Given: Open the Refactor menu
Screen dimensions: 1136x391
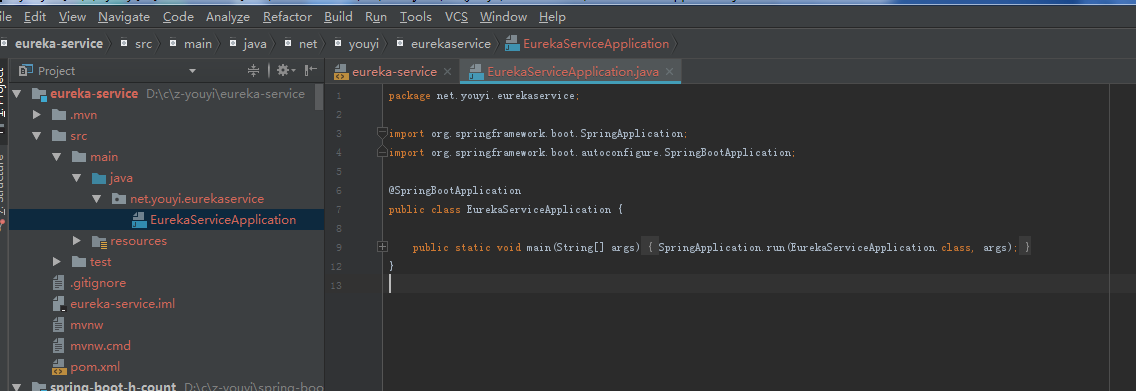Looking at the screenshot, I should 288,17.
